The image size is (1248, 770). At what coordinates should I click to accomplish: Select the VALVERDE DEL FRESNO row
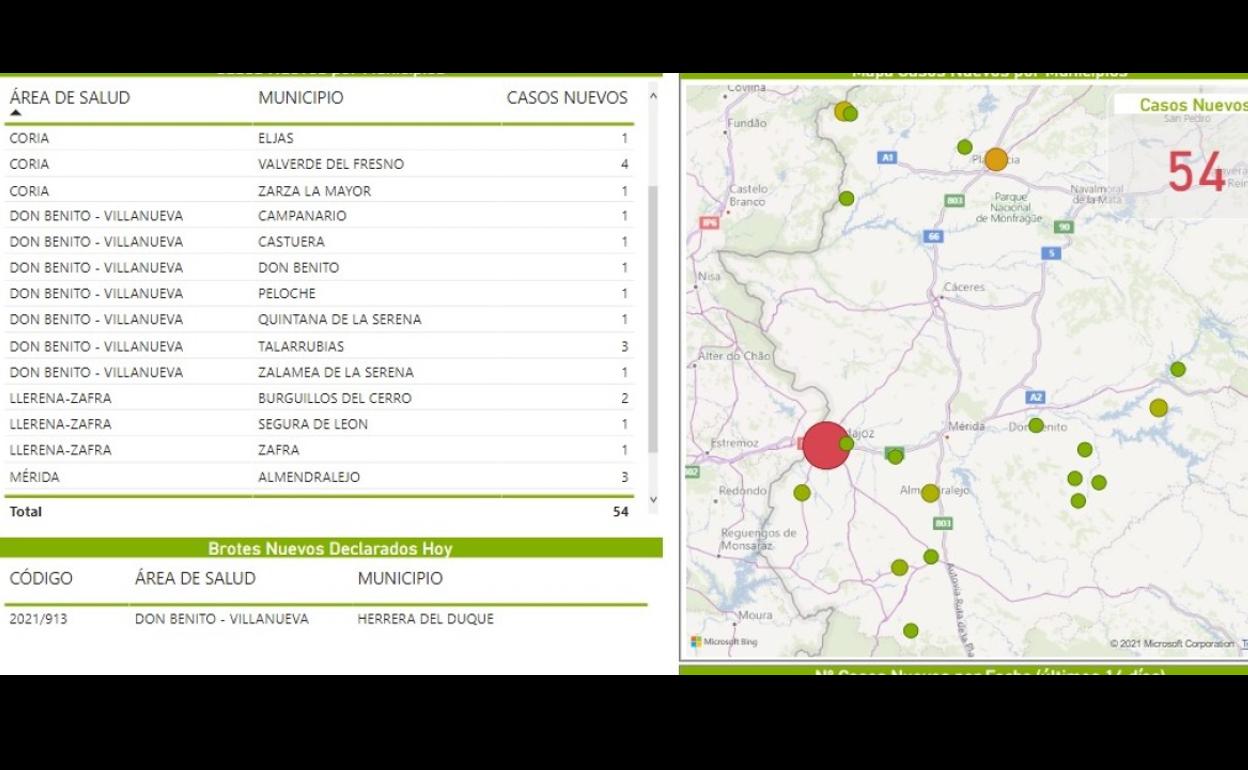331,164
